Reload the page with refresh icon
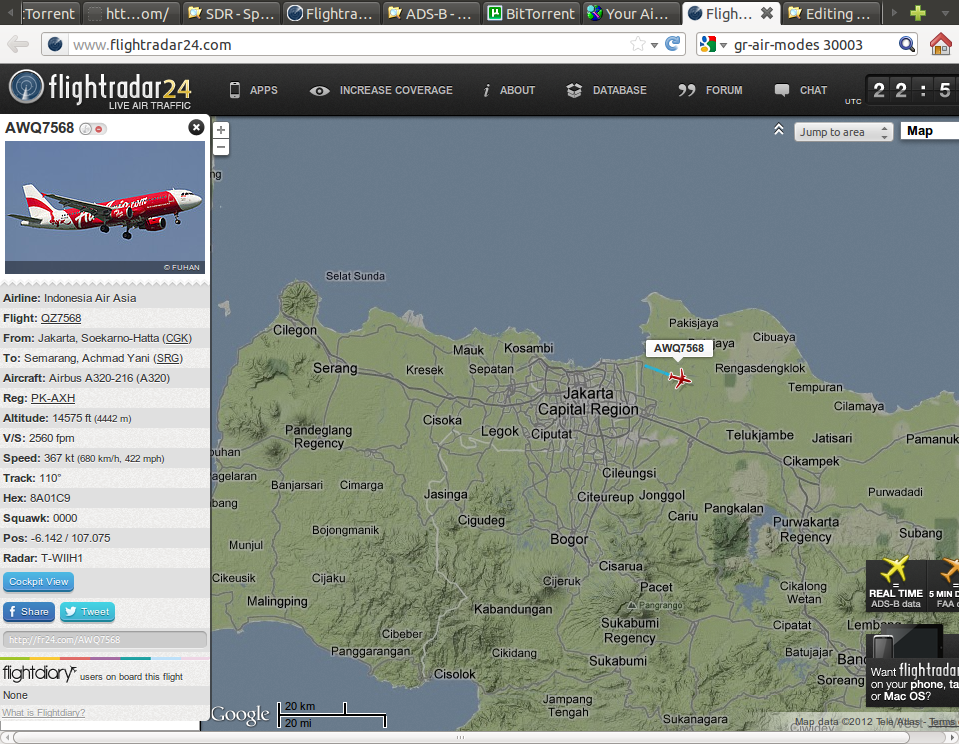 pyautogui.click(x=673, y=44)
